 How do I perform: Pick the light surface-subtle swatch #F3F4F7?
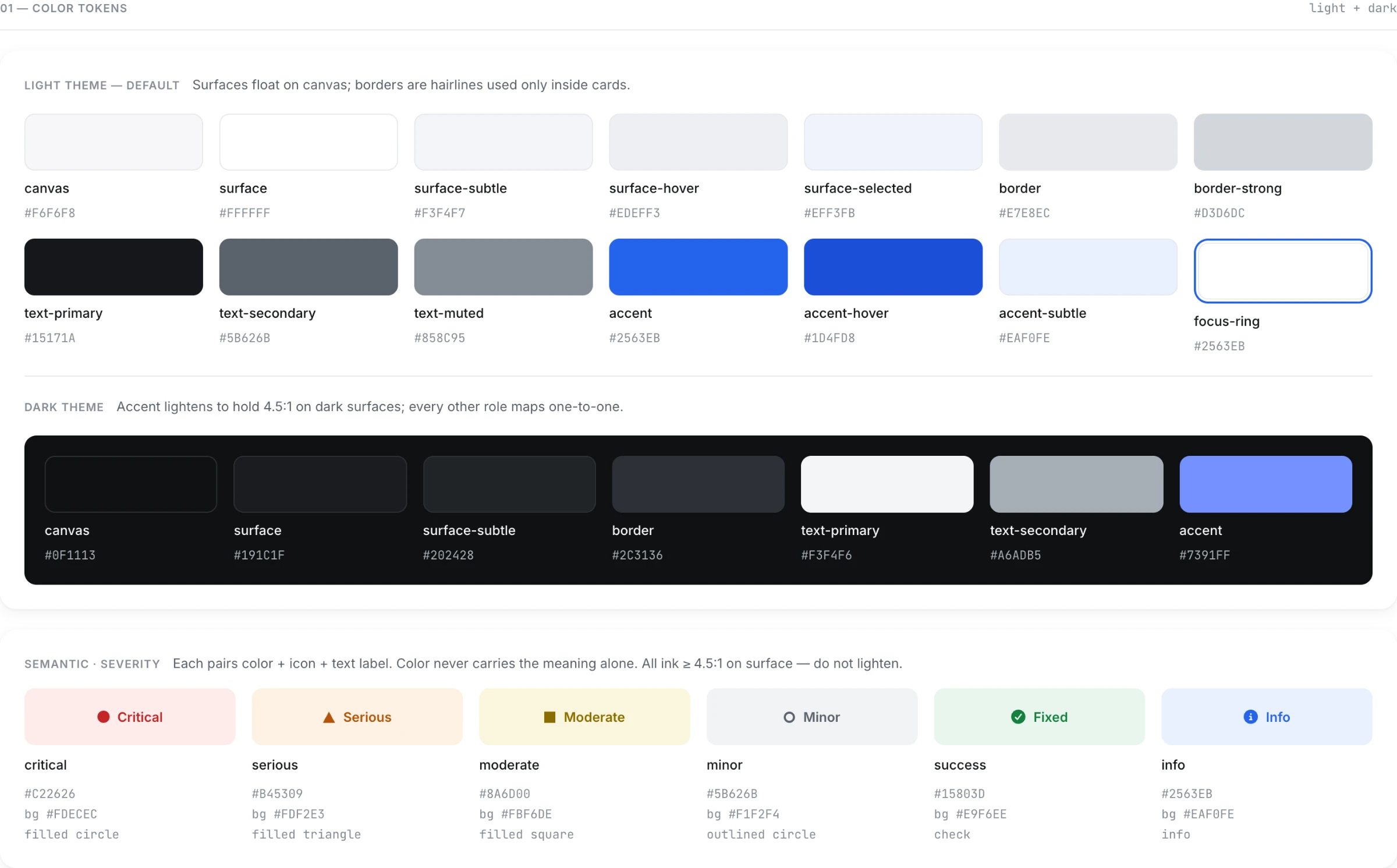coord(504,142)
